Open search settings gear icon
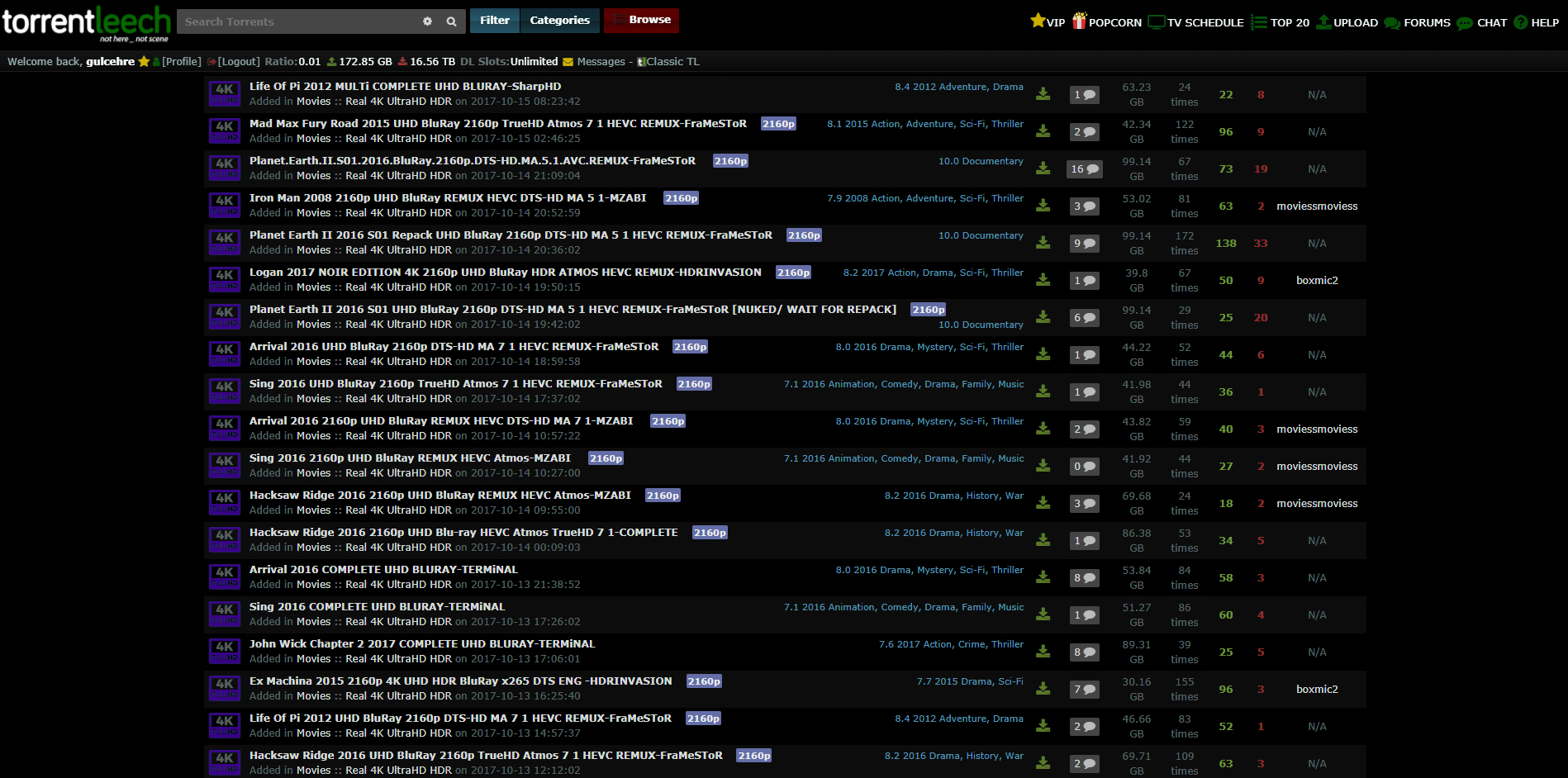Image resolution: width=1568 pixels, height=778 pixels. point(427,21)
